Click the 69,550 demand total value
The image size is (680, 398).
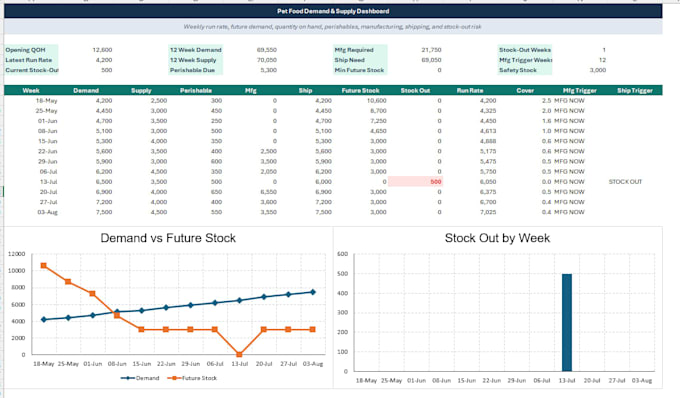[267, 50]
